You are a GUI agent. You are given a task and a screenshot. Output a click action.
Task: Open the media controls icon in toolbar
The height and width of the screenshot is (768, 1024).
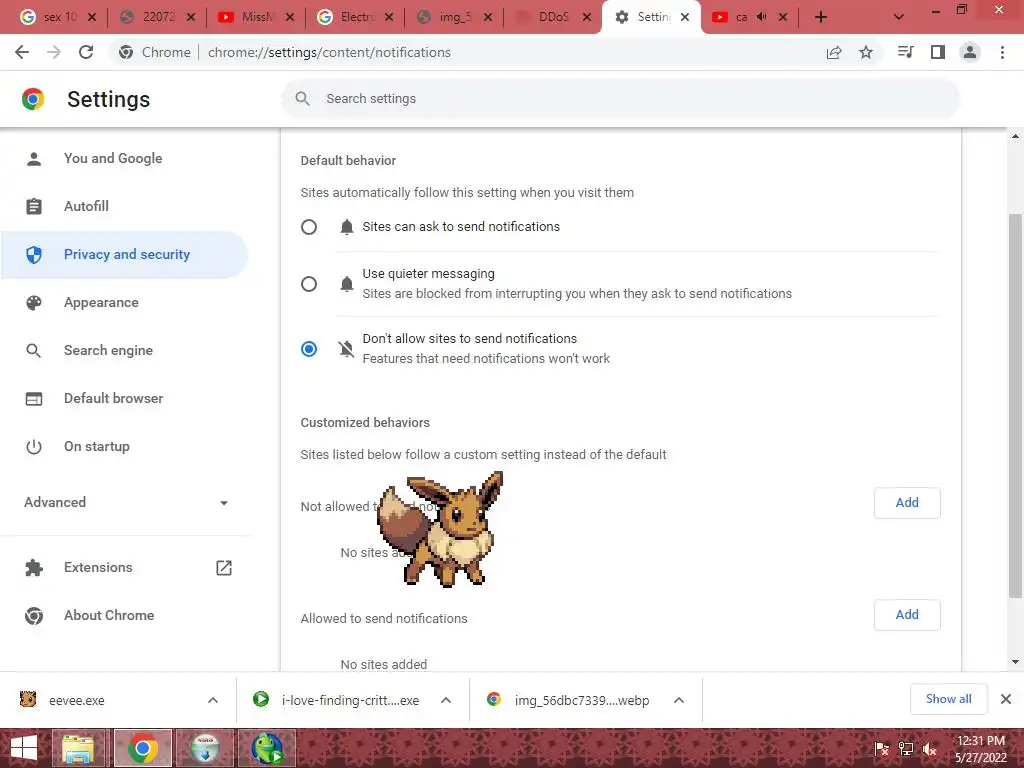905,52
